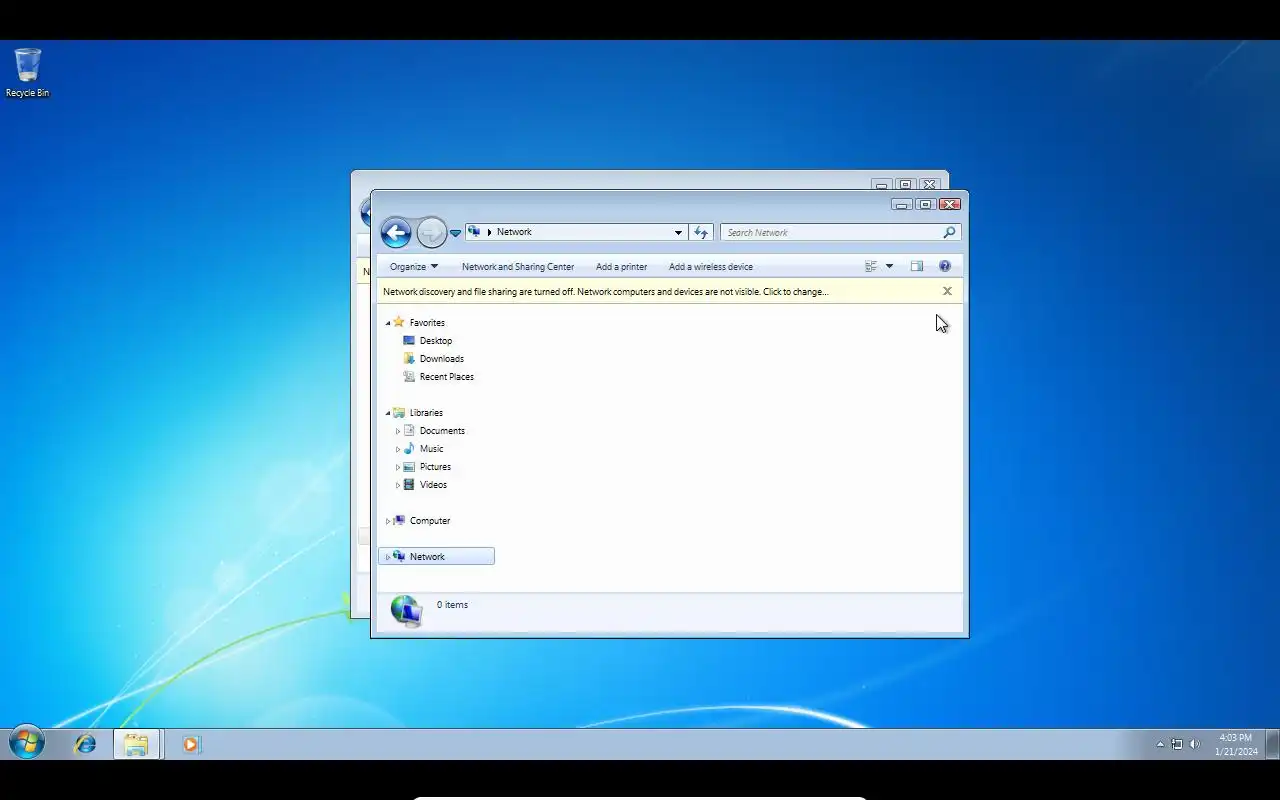Open the recent pages dropdown arrow
Image resolution: width=1280 pixels, height=800 pixels.
click(x=455, y=233)
